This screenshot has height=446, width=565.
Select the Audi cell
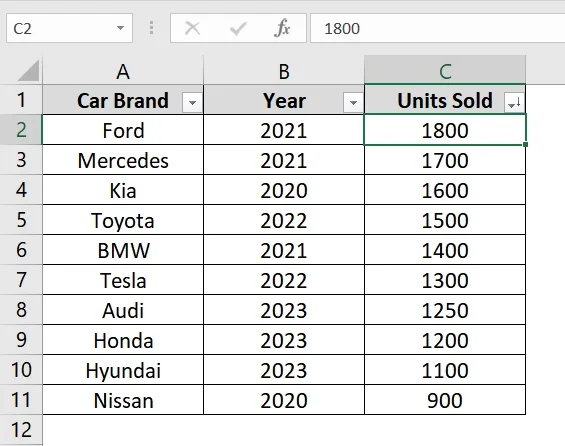pos(123,309)
